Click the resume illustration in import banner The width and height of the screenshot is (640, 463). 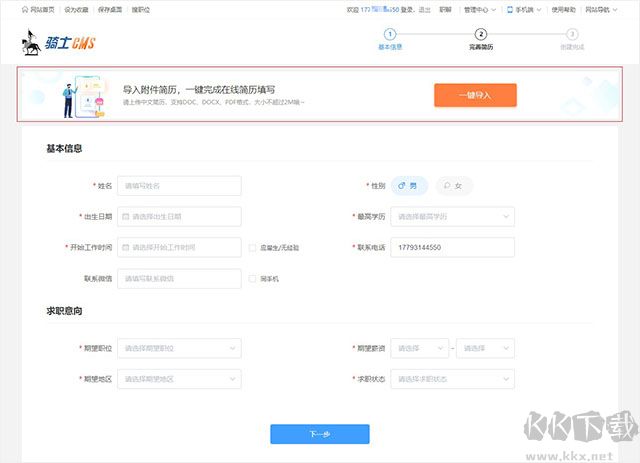[84, 96]
